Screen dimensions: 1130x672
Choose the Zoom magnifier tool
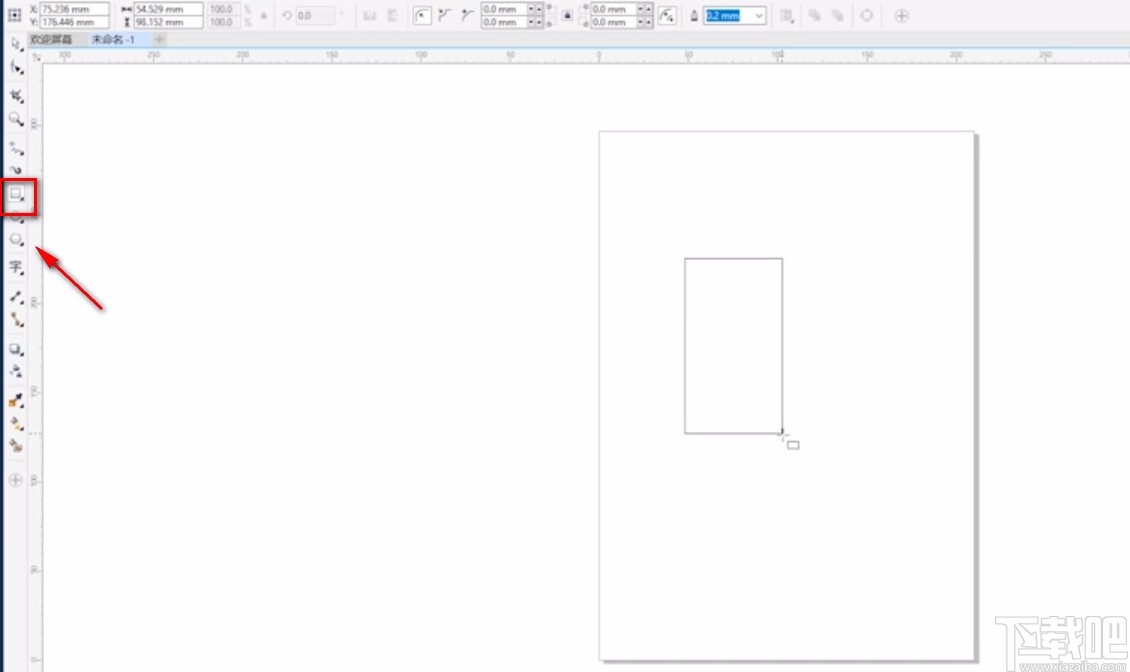(x=16, y=119)
